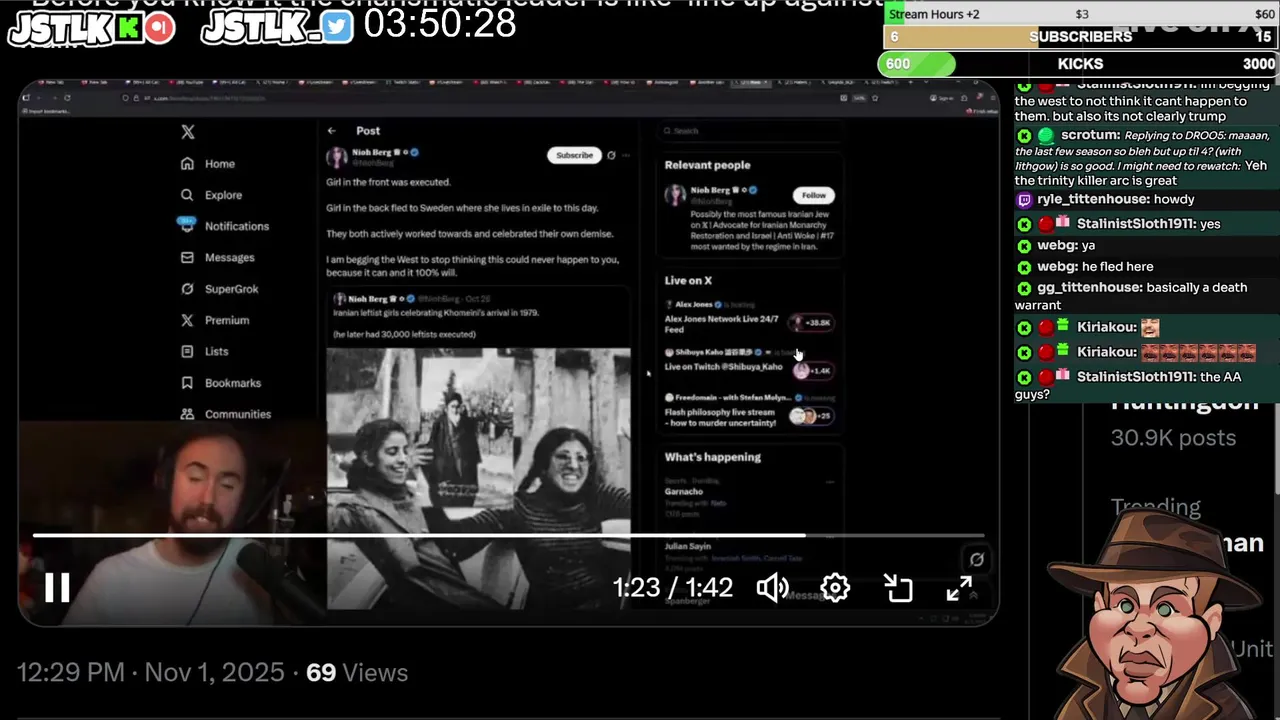Screen dimensions: 1280x720
Task: Click the X logo in the sidebar
Action: 188,132
